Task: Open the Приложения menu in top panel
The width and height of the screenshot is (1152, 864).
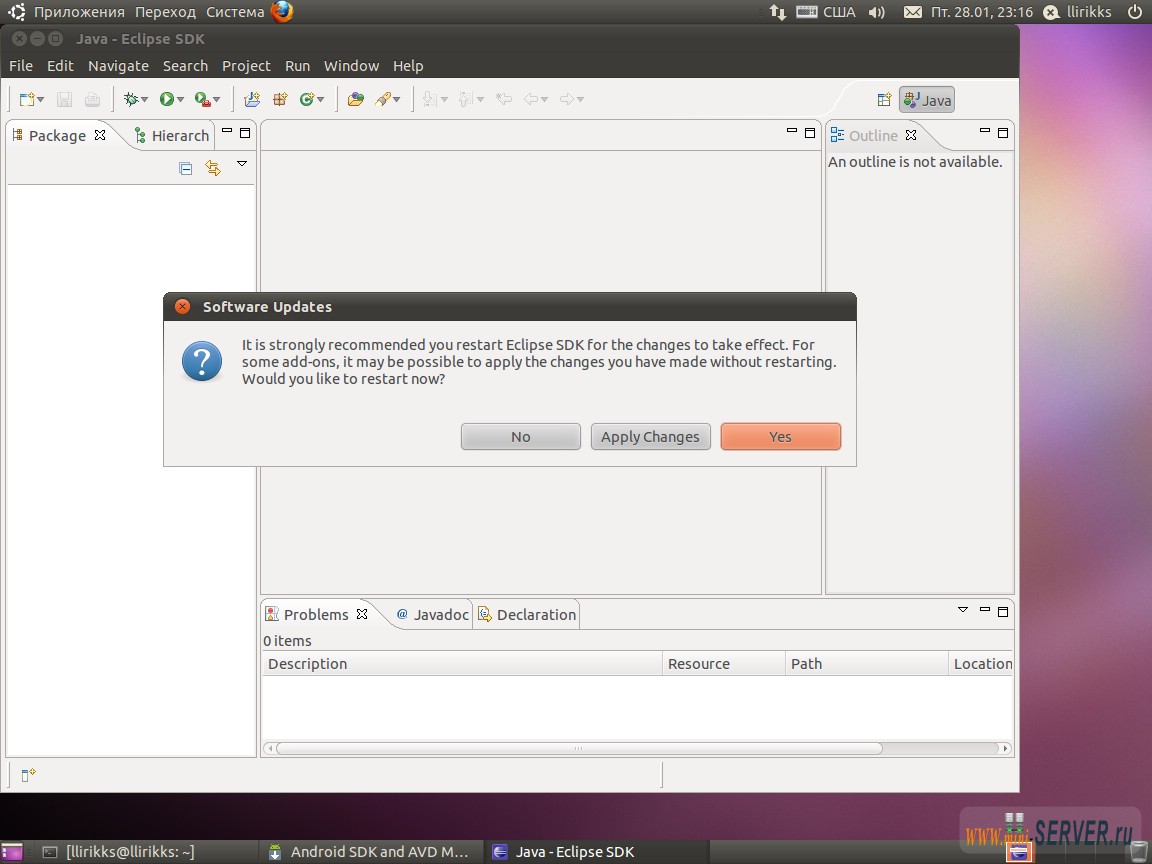Action: [x=79, y=12]
